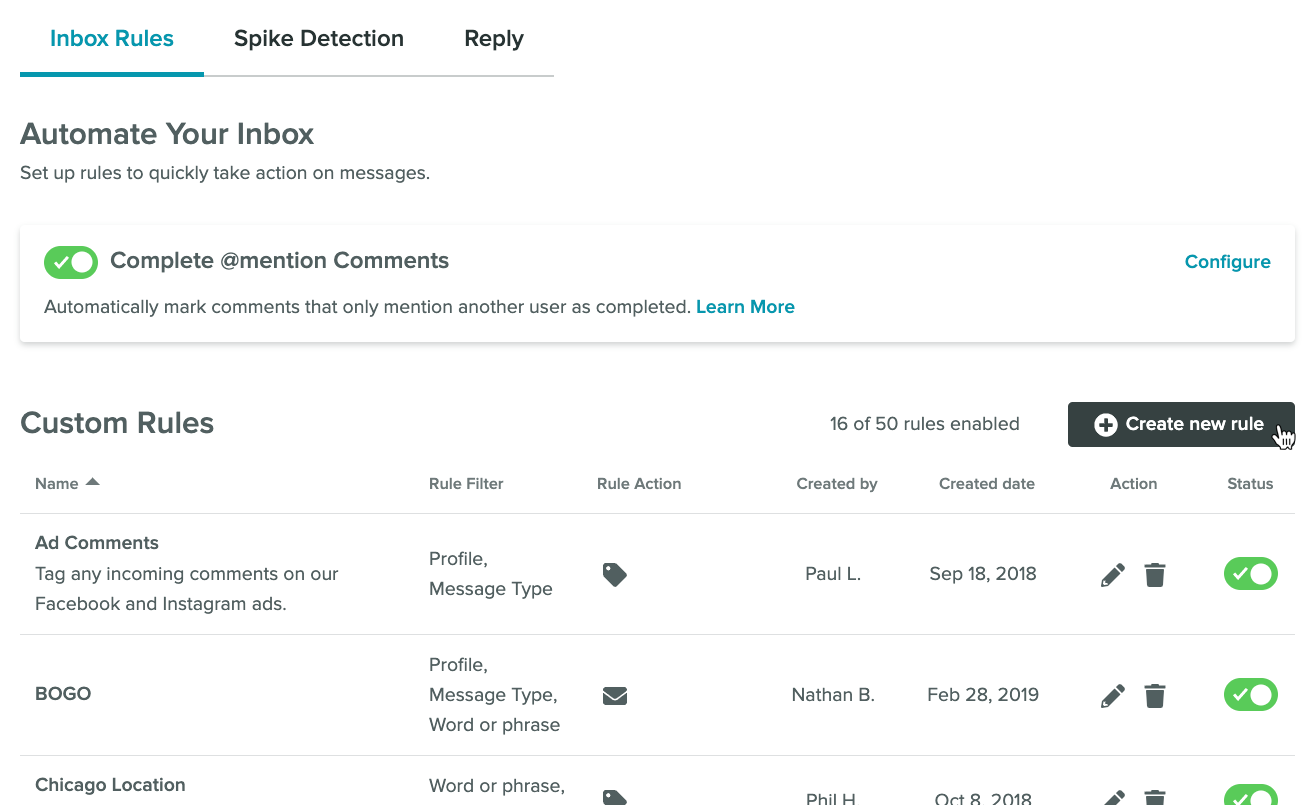1310x805 pixels.
Task: Turn off the Ad Comments rule status toggle
Action: tap(1250, 574)
